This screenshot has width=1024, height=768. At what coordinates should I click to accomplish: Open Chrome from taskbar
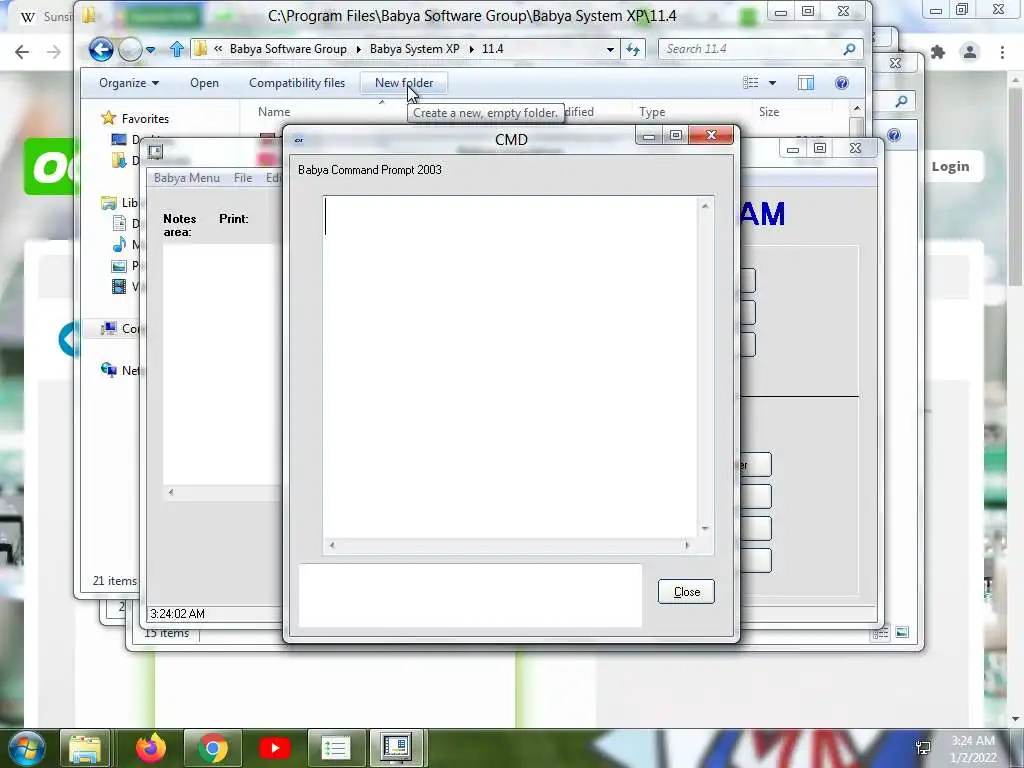213,748
